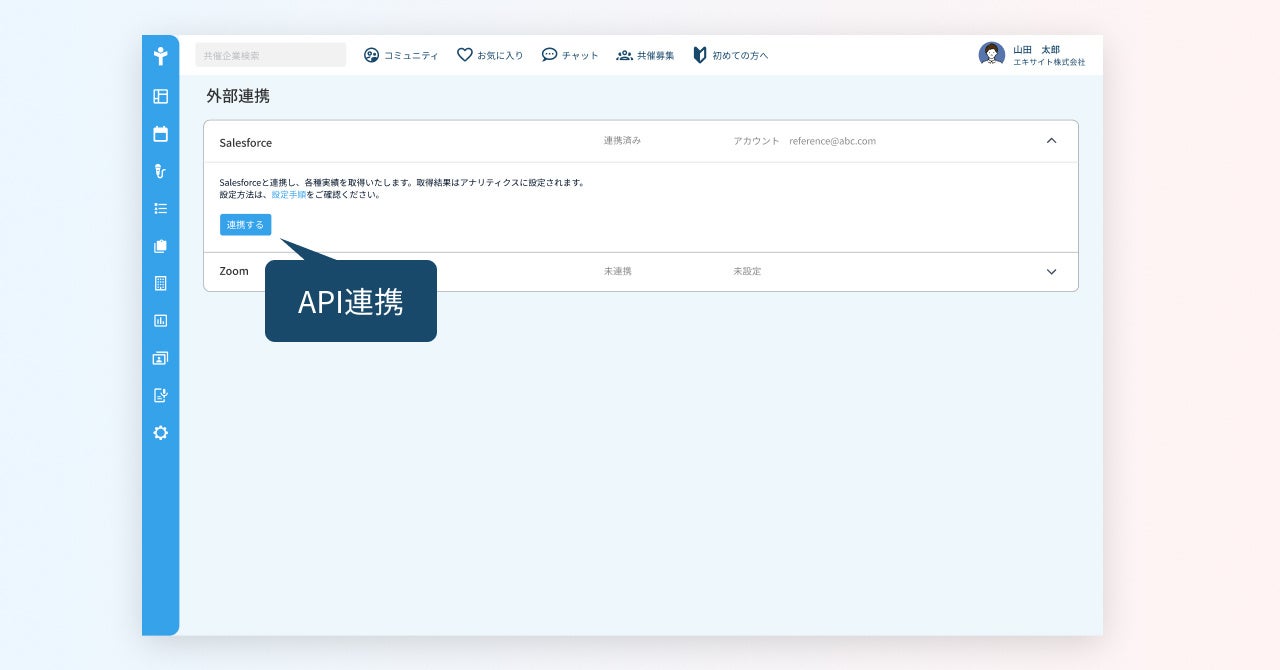This screenshot has height=670, width=1280.
Task: Open the settings gear icon in sidebar
Action: (160, 433)
